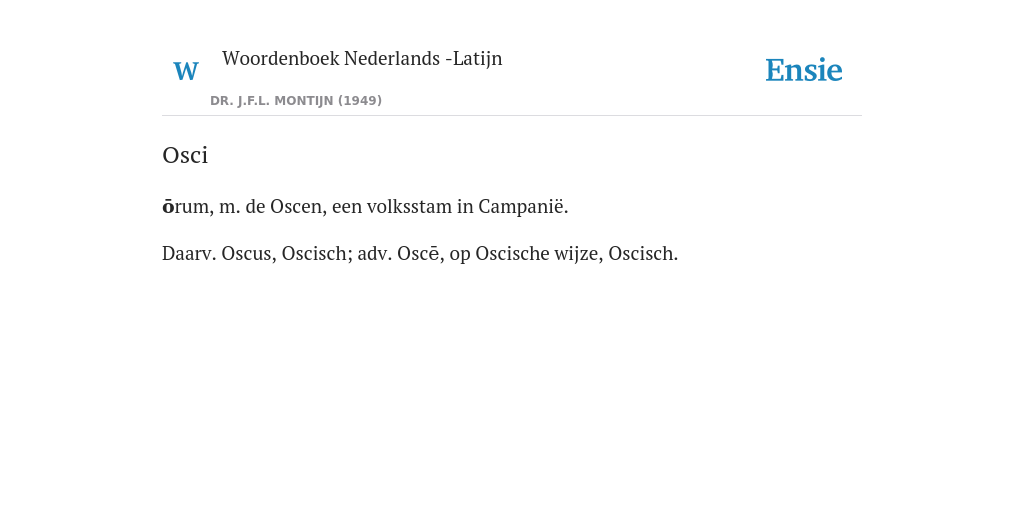1024x512 pixels.
Task: Click the abbreviation Daarv. in the second paragraph
Action: 189,253
